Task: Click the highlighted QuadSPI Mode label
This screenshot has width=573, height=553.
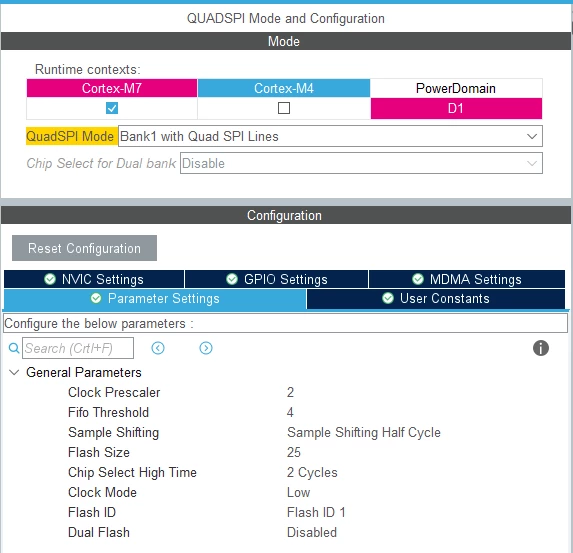Action: click(72, 136)
